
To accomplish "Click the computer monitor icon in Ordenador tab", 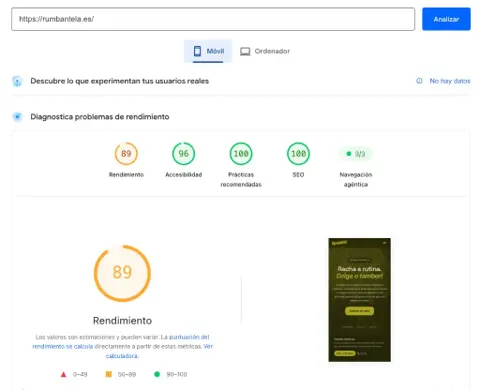I will (x=245, y=51).
